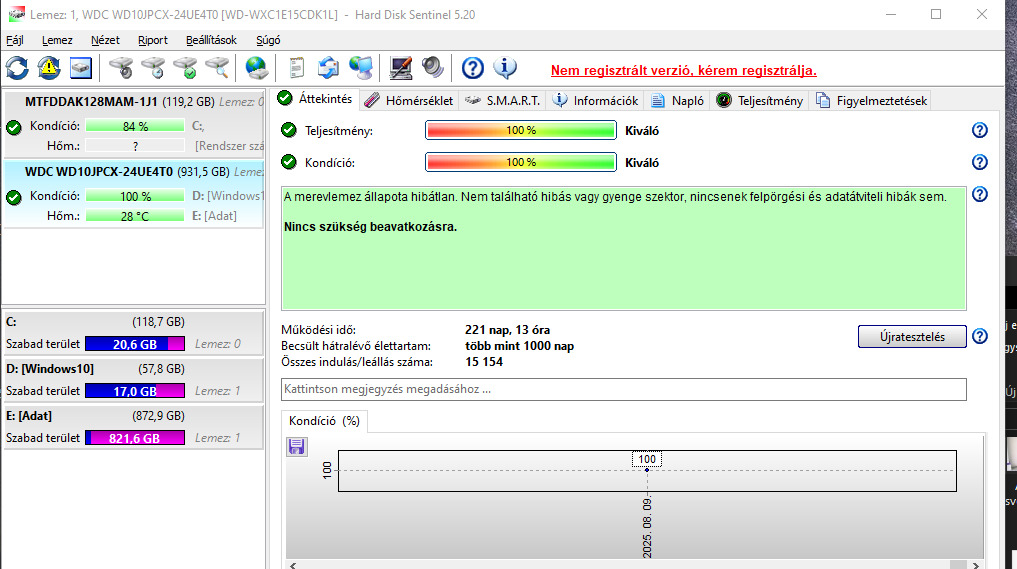1017x569 pixels.
Task: Select the D: [Windows10] partition entry
Action: [133, 380]
